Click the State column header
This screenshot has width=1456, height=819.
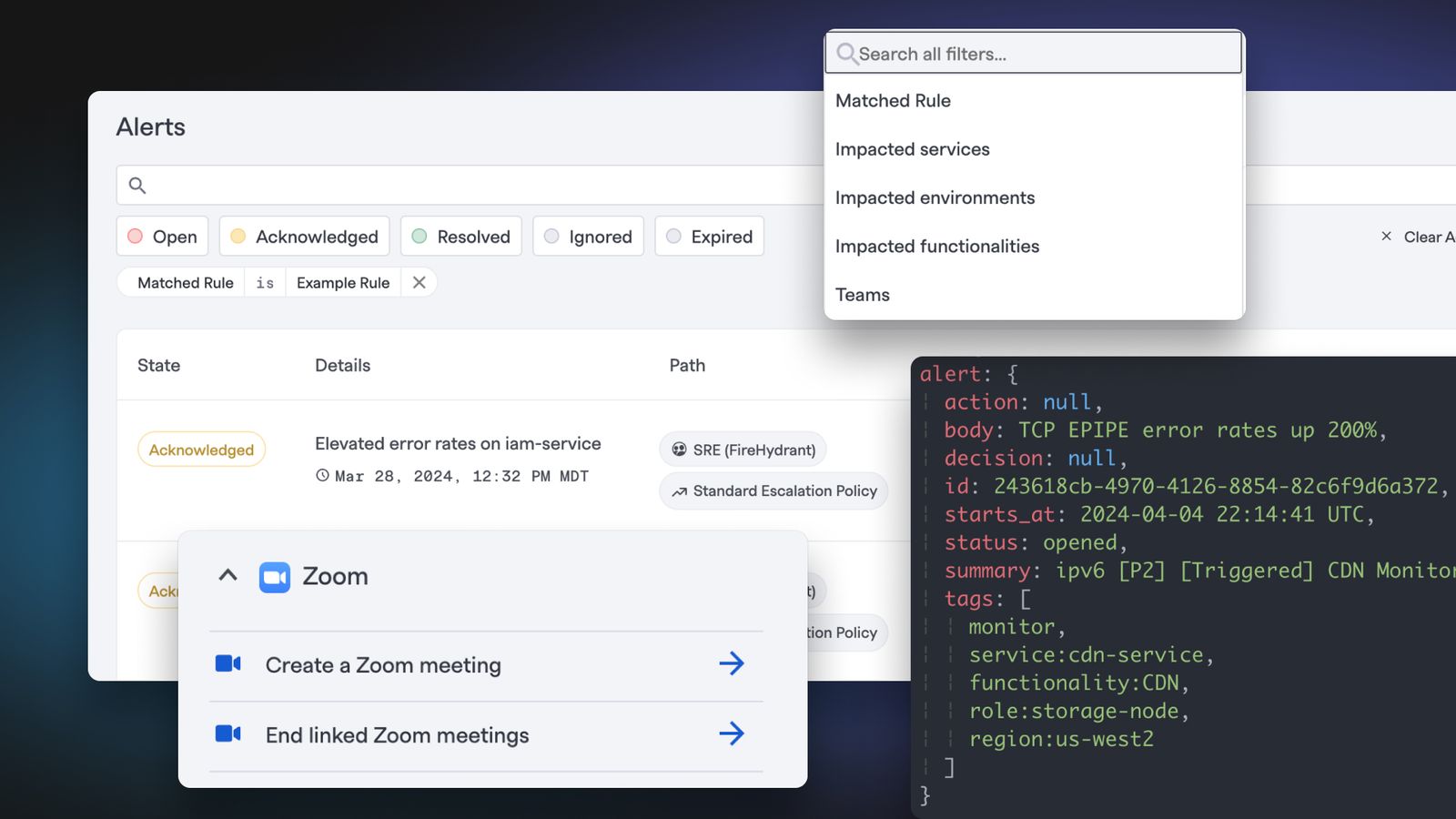click(x=158, y=365)
